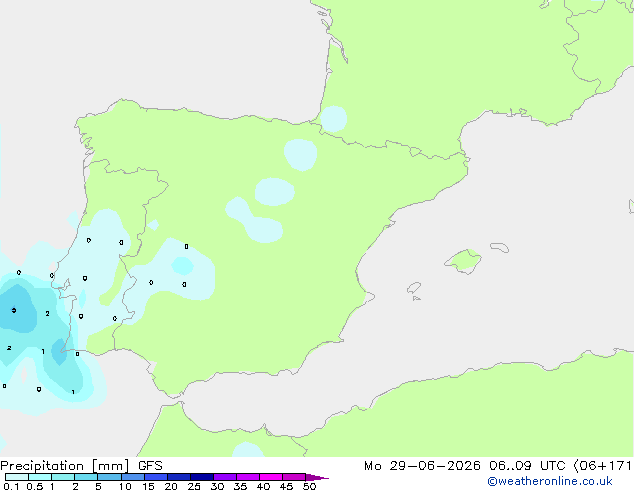Click the "30" legend scale label
634x490 pixels.
coord(217,486)
